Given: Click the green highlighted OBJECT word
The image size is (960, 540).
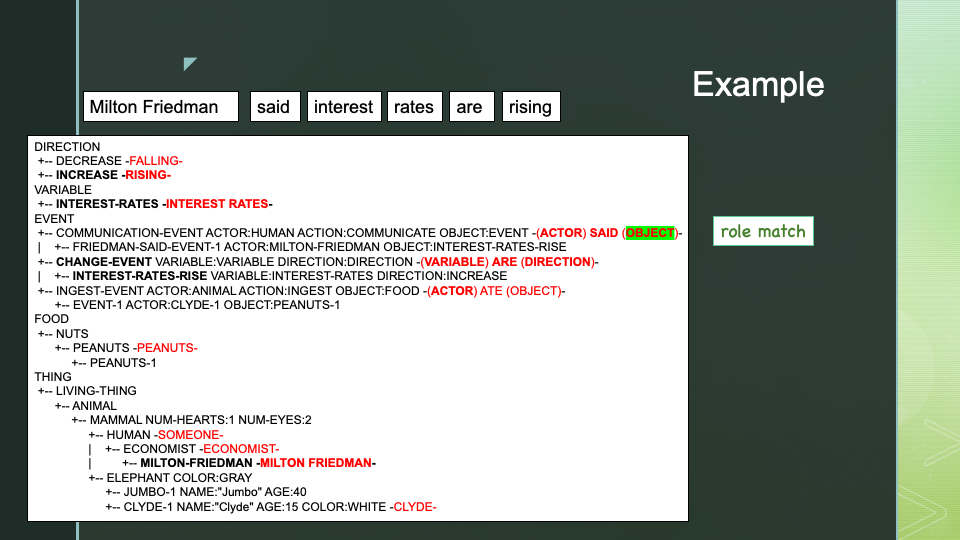Looking at the screenshot, I should (x=650, y=233).
